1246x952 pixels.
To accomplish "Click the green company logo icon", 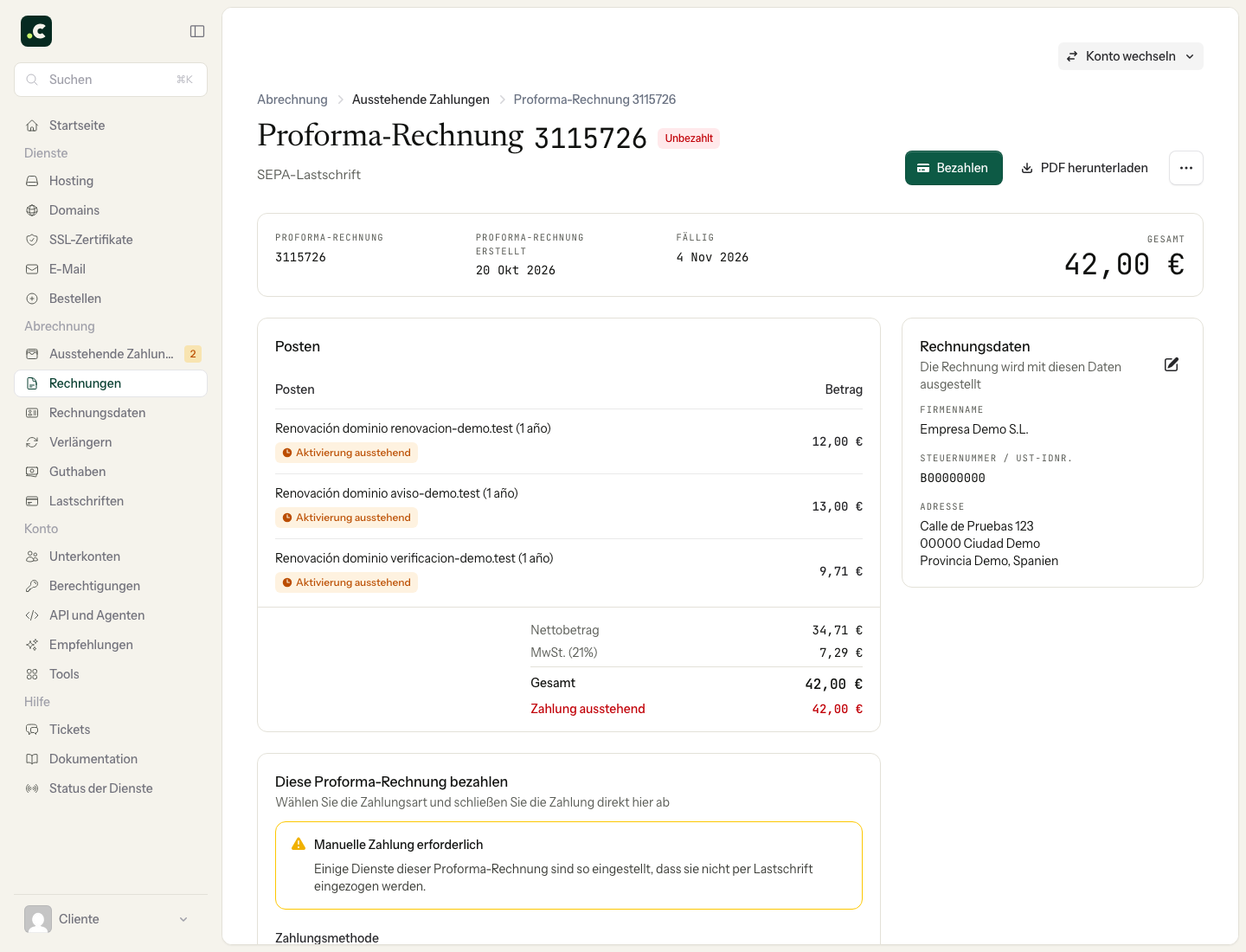I will coord(36,31).
